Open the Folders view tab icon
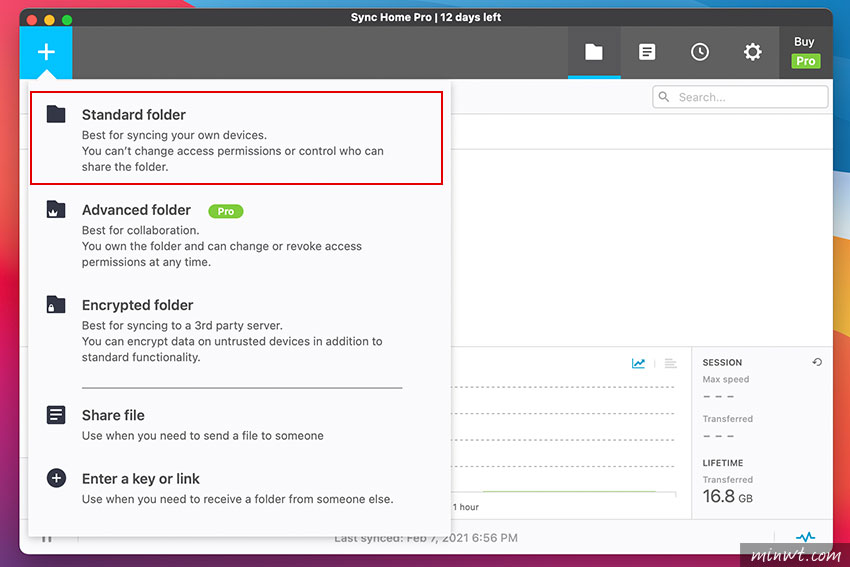 (x=594, y=52)
